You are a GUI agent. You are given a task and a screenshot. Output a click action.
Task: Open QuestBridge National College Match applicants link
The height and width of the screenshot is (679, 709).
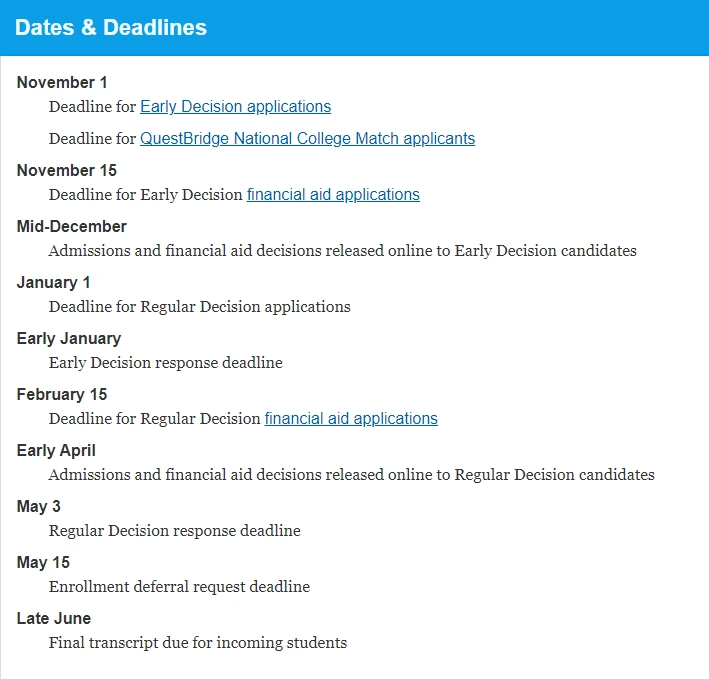click(x=307, y=138)
